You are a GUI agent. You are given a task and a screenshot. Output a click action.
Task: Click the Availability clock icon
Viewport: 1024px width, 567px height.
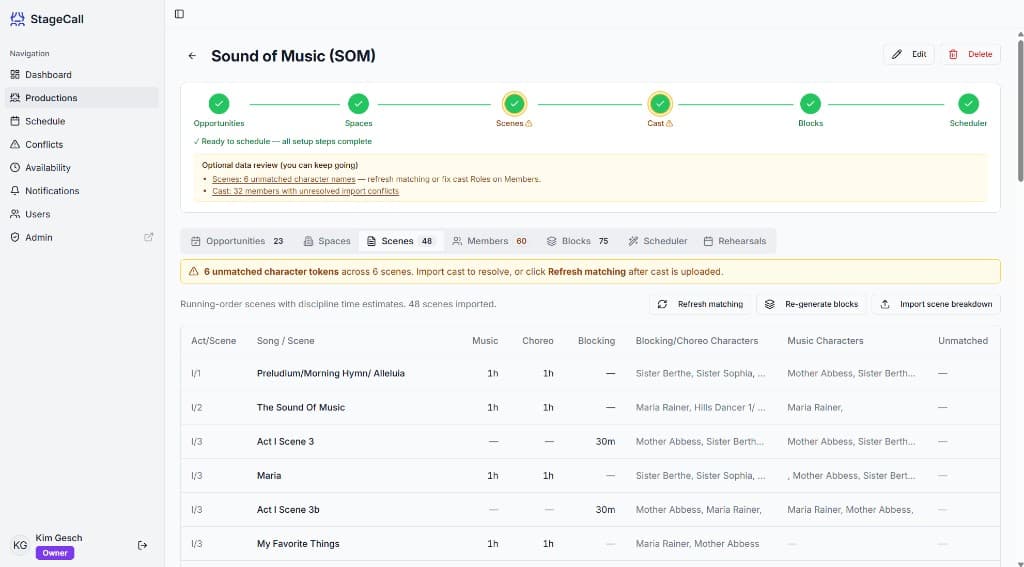pyautogui.click(x=15, y=167)
